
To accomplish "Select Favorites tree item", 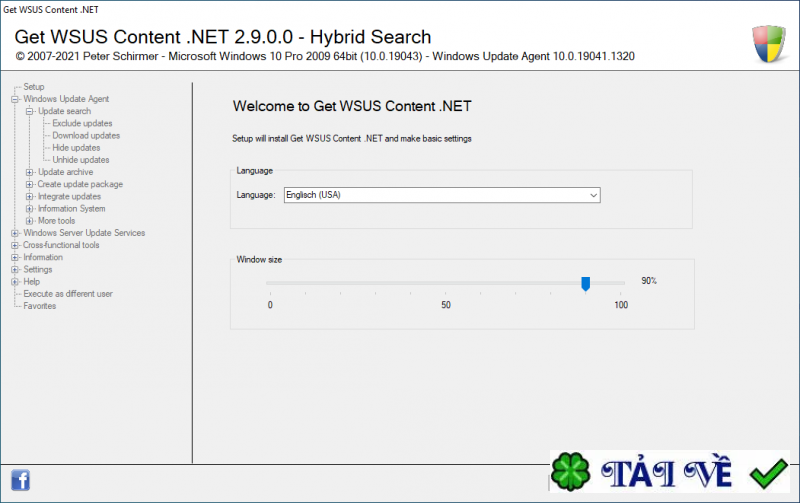I will point(40,306).
